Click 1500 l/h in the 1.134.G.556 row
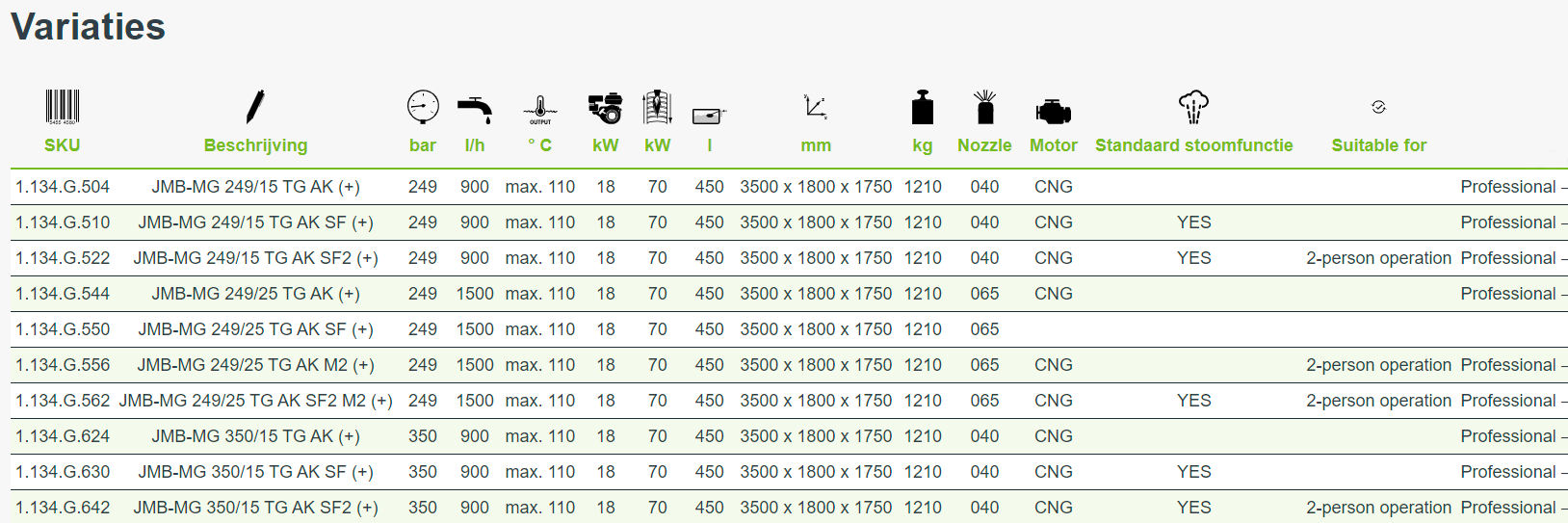 (475, 365)
